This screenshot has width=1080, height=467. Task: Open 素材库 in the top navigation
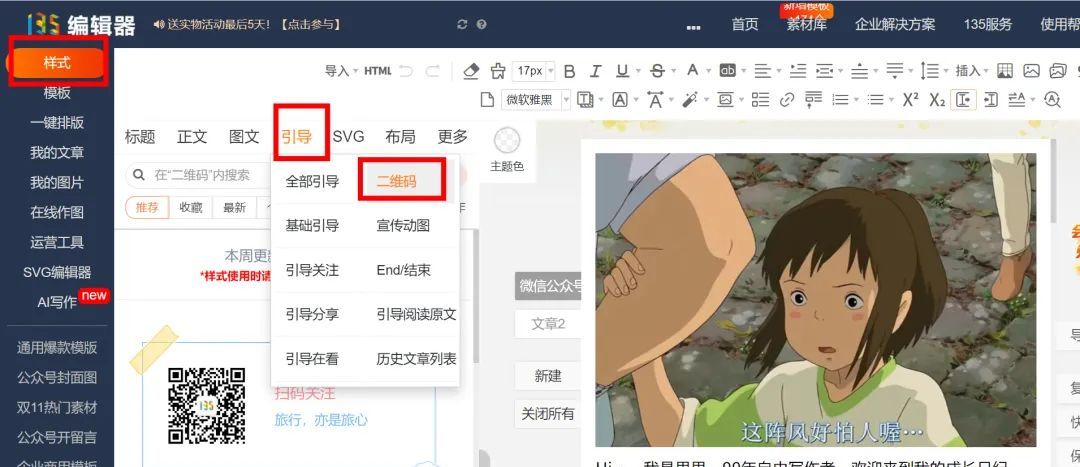(807, 24)
